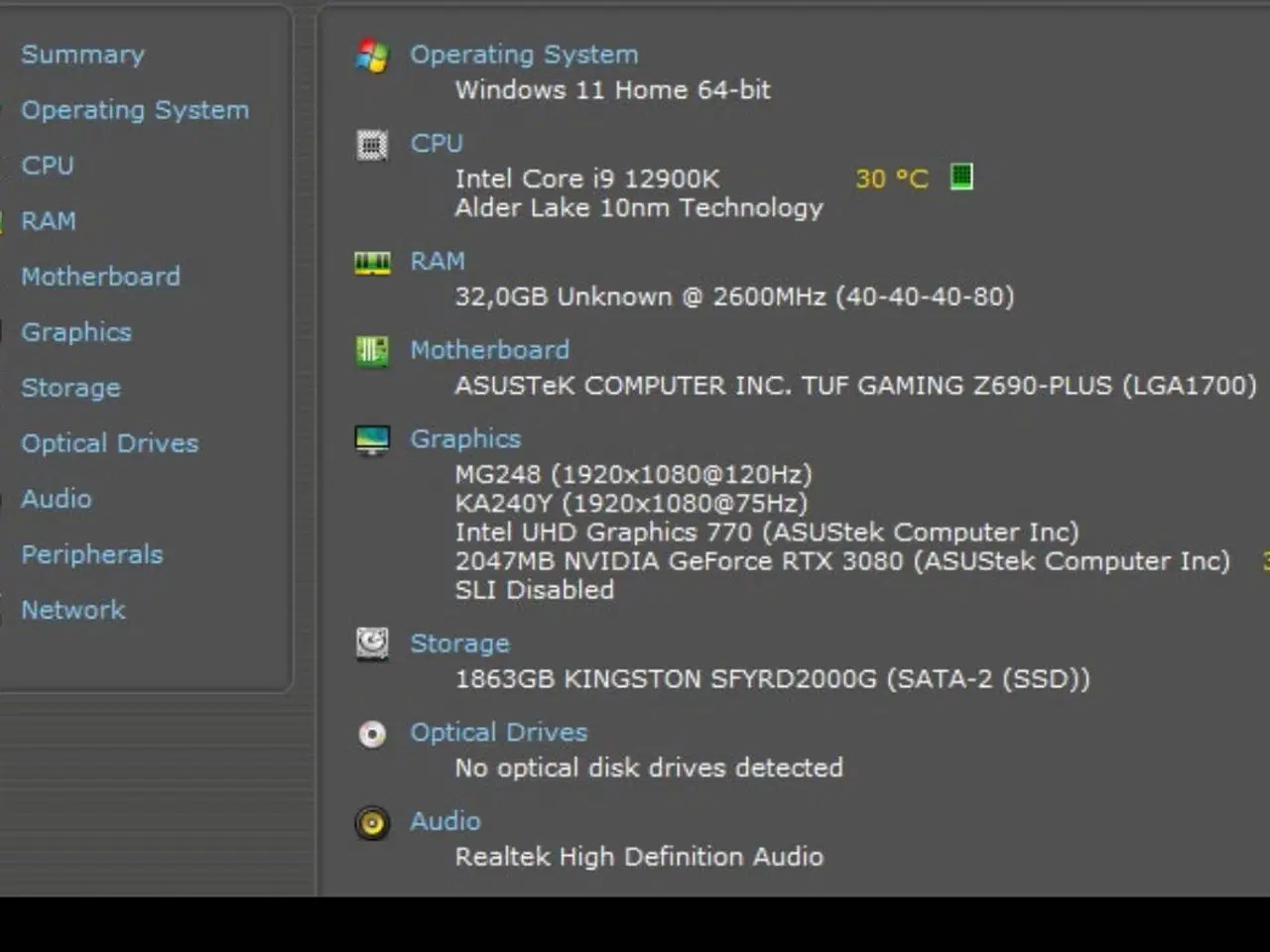Click the Graphics monitor icon

371,440
